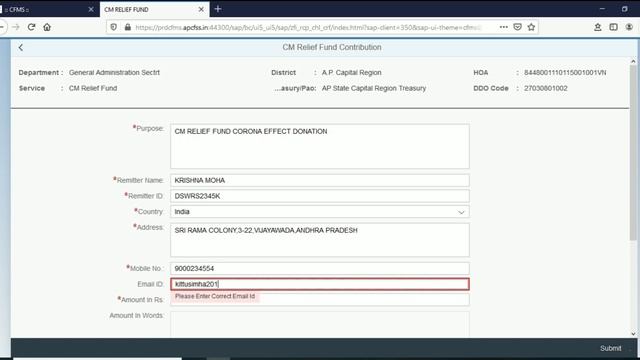Click into the Address text area
The width and height of the screenshot is (640, 360).
320,240
